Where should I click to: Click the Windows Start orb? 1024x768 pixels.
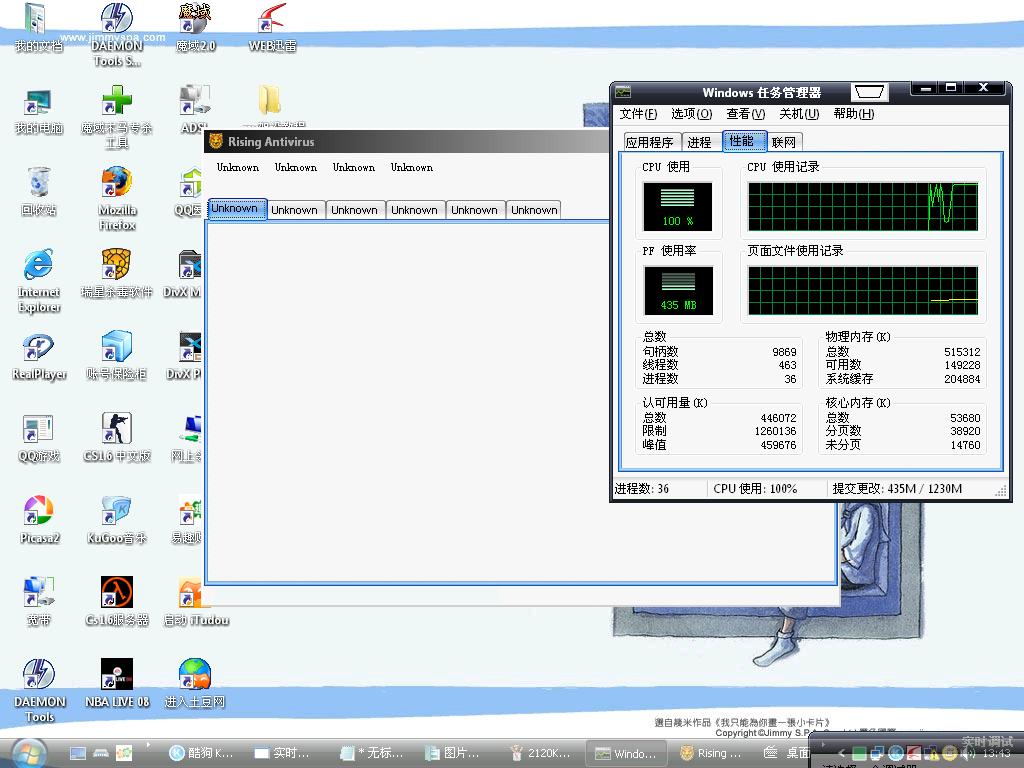[x=27, y=752]
